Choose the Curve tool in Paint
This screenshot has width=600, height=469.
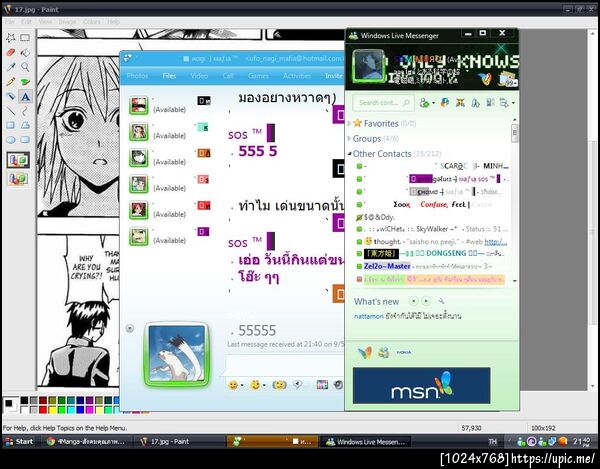pyautogui.click(x=25, y=111)
